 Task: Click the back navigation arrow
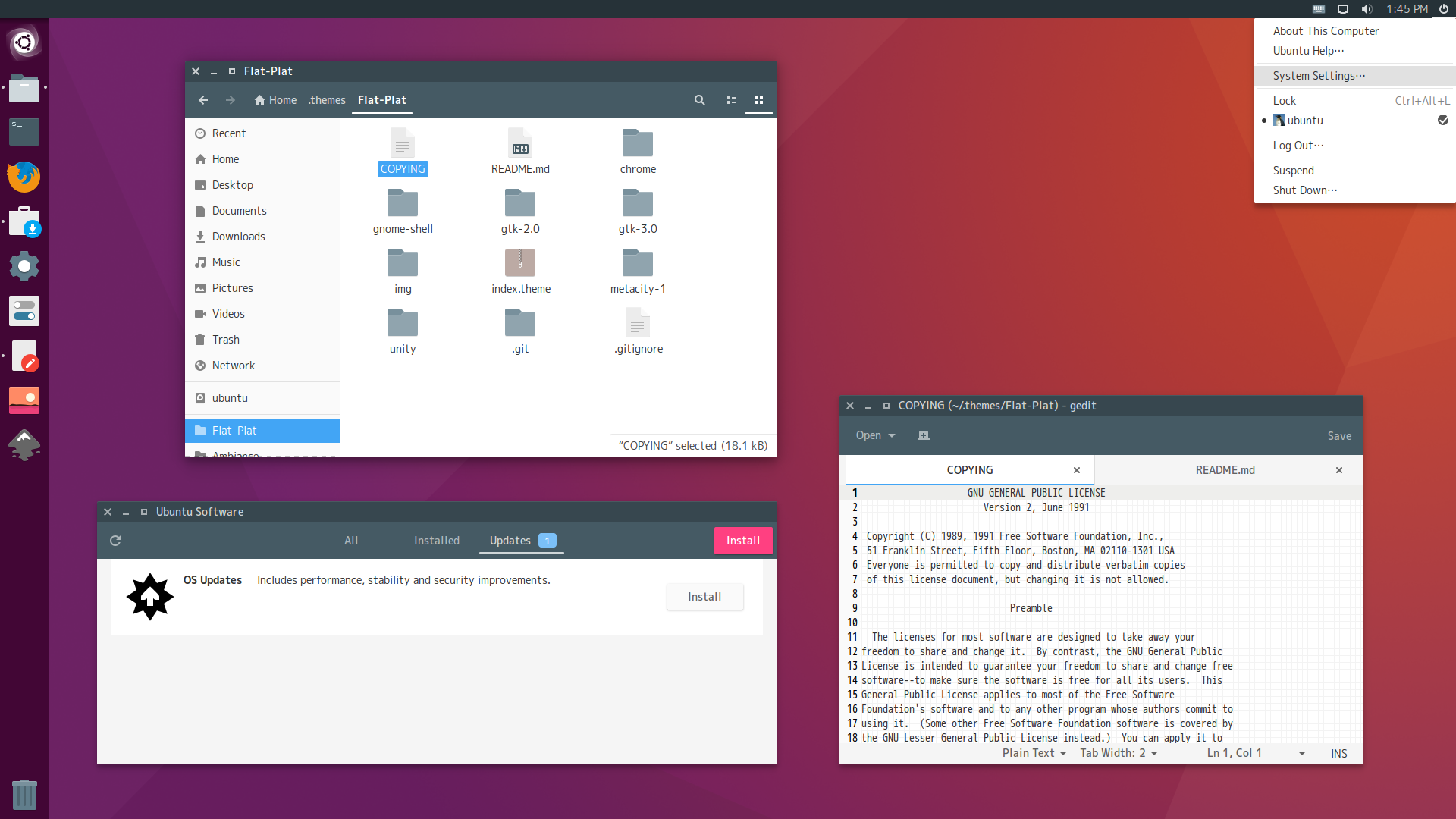tap(203, 100)
